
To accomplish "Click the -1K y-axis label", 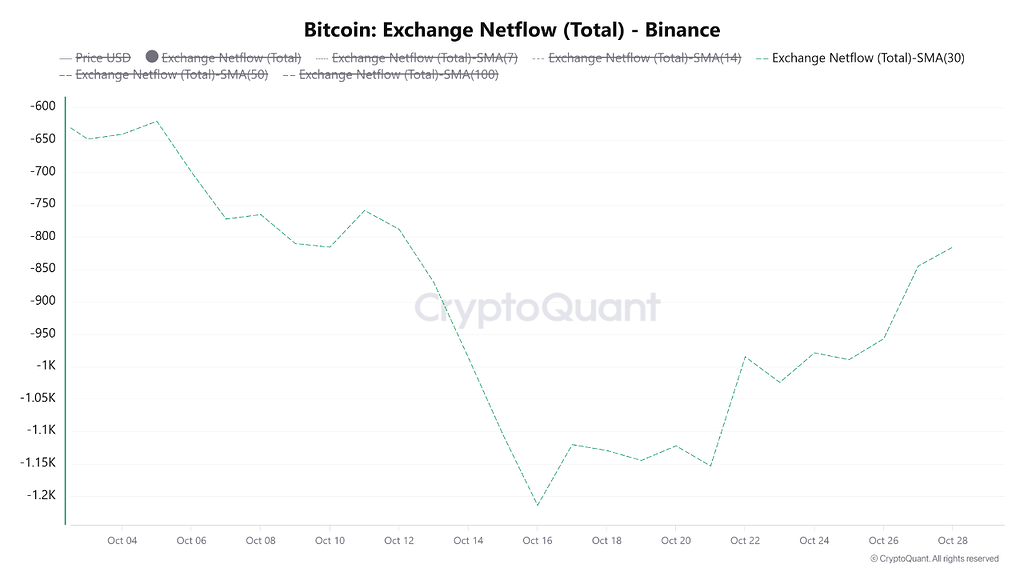I will coord(46,365).
